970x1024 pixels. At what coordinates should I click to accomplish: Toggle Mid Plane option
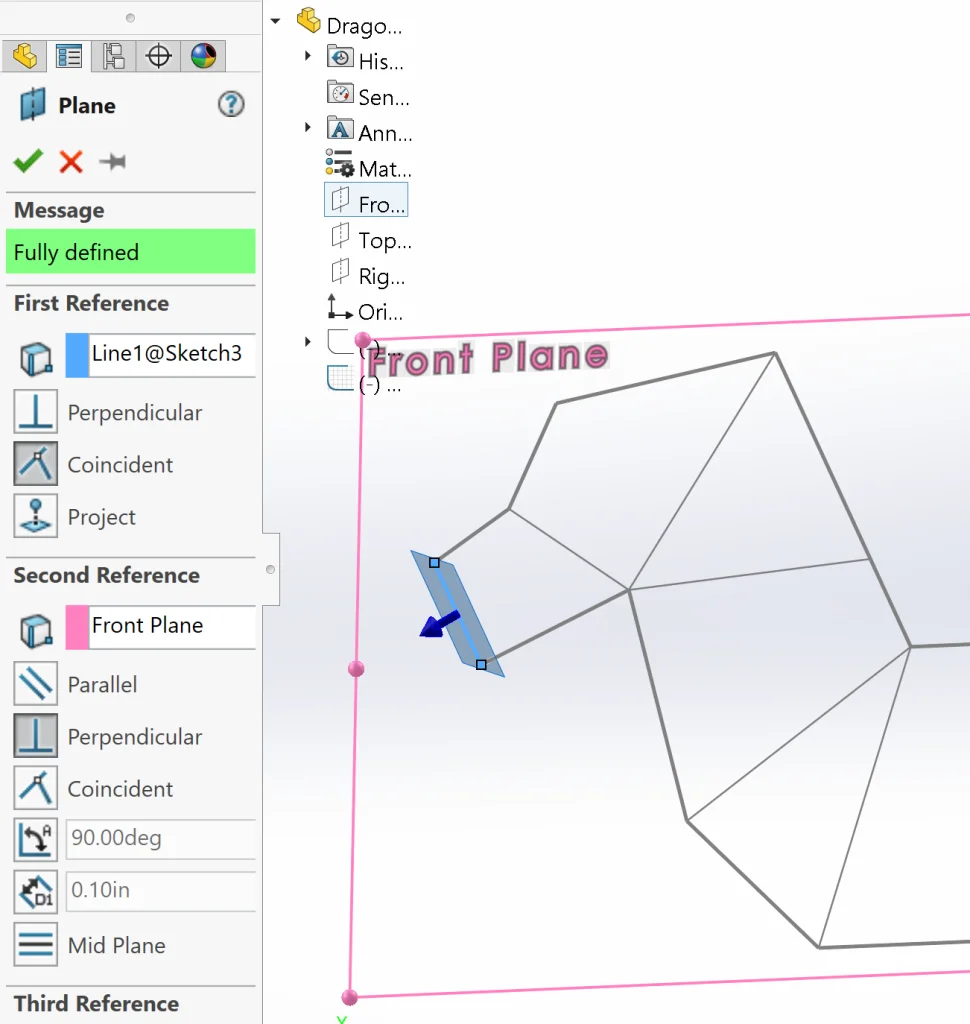(x=35, y=944)
